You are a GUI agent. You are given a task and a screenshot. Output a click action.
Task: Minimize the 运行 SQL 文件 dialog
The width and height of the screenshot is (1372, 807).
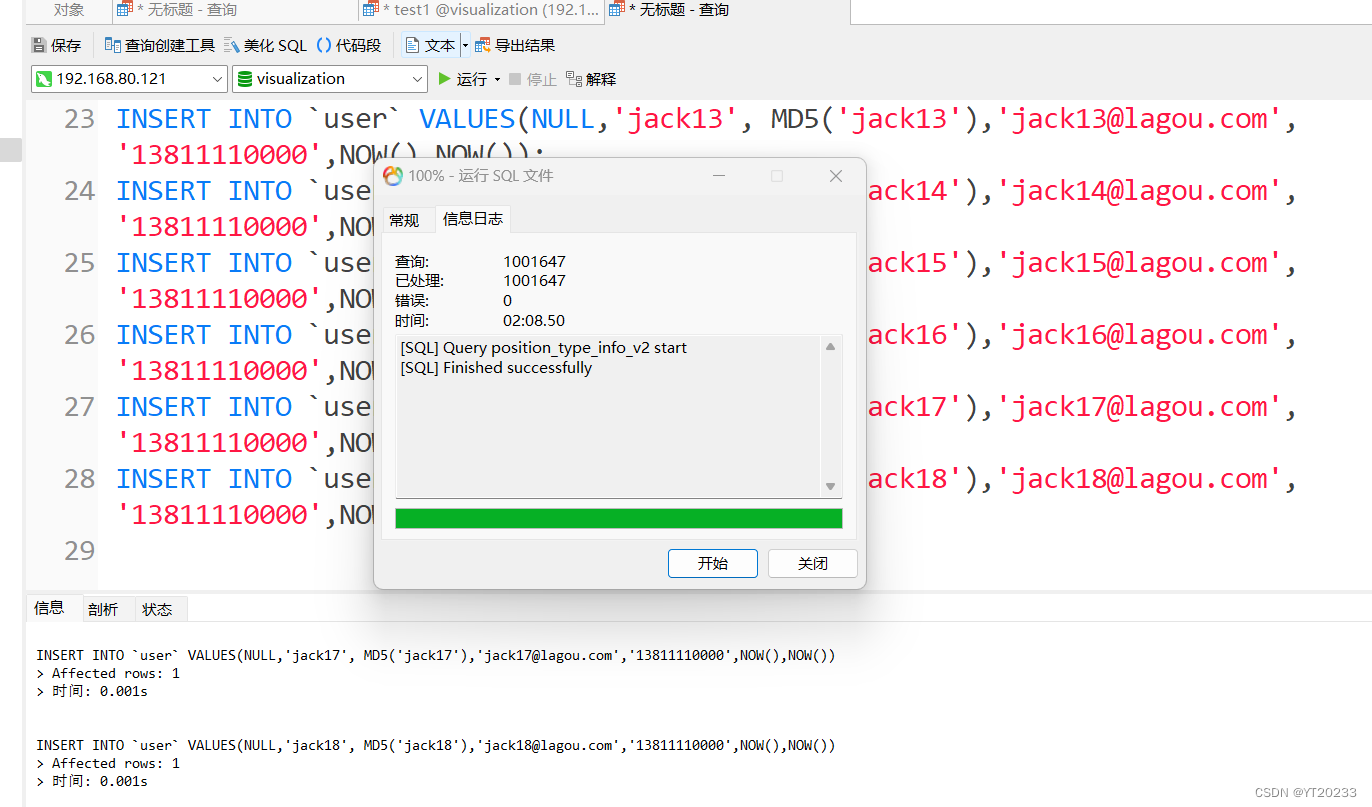(x=719, y=176)
